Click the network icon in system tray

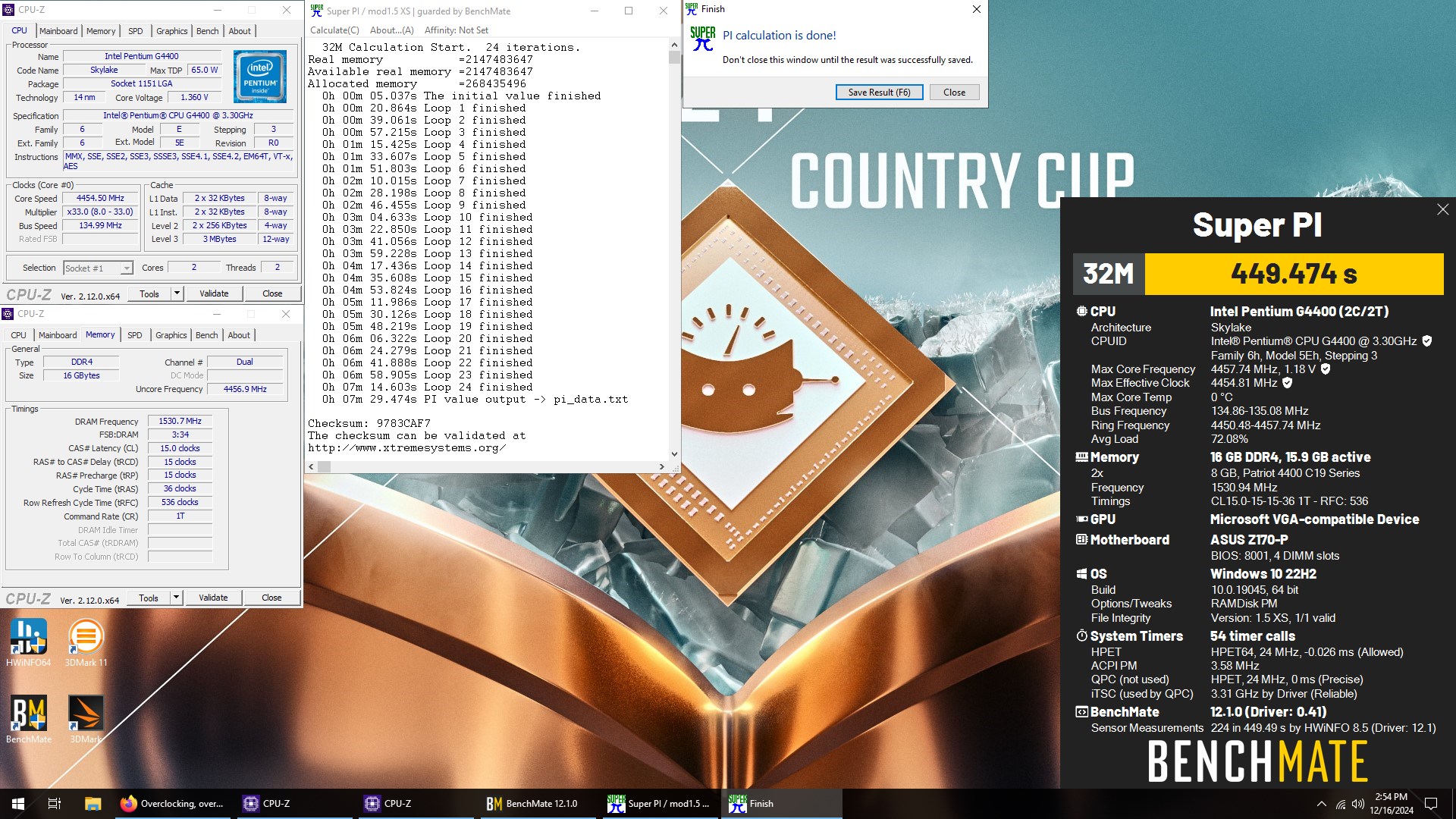[x=1340, y=804]
